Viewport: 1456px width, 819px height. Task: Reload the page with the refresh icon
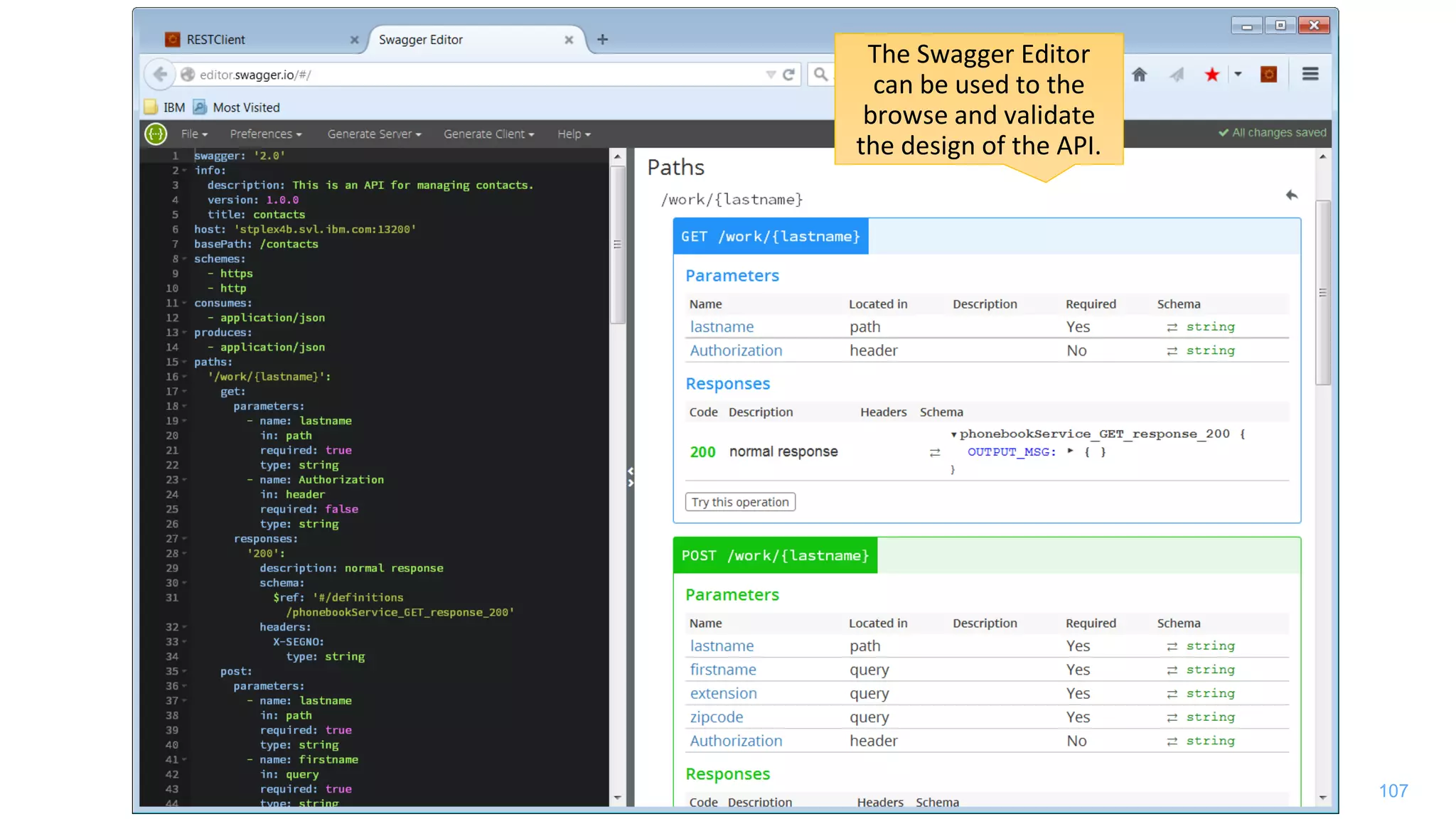(x=788, y=74)
